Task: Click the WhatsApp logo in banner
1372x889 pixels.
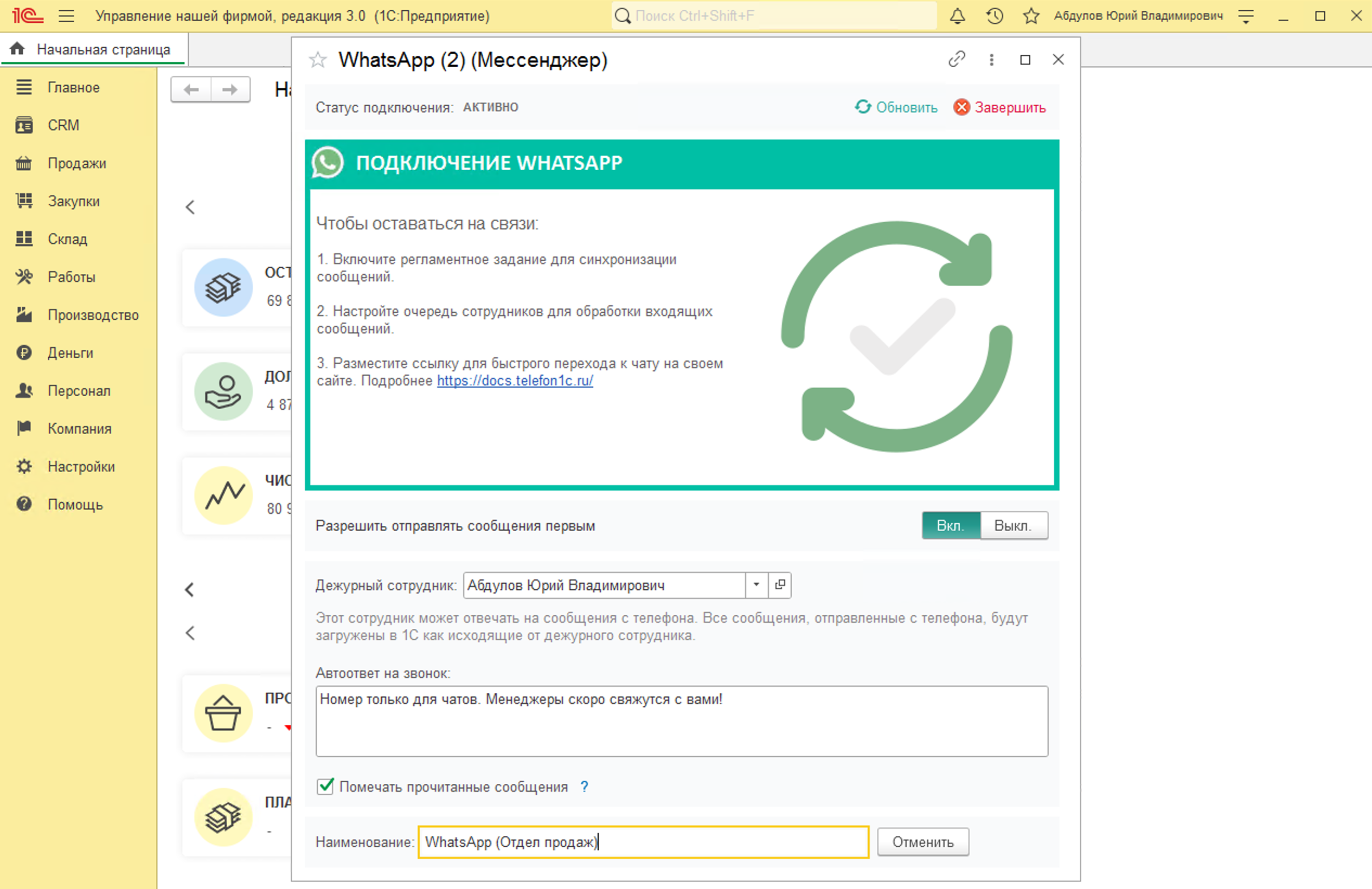Action: tap(328, 163)
